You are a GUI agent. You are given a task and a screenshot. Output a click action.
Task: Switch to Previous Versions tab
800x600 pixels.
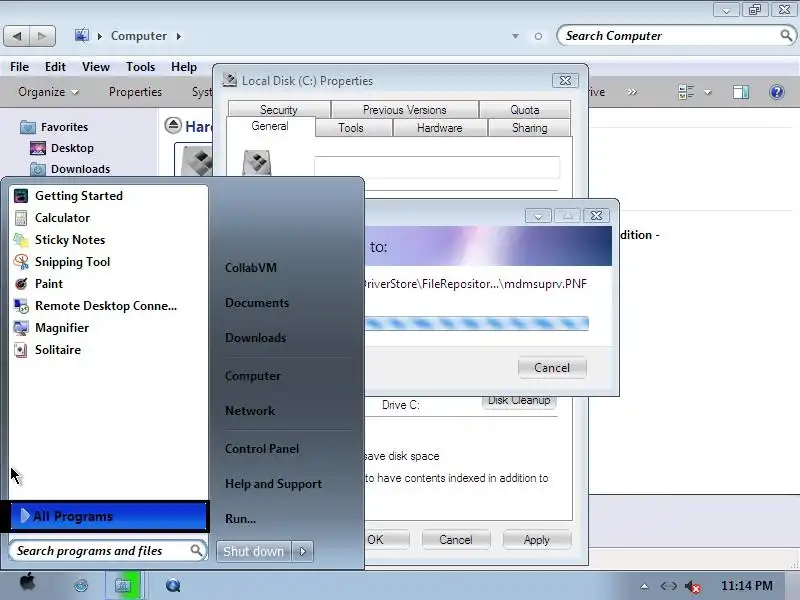[405, 110]
